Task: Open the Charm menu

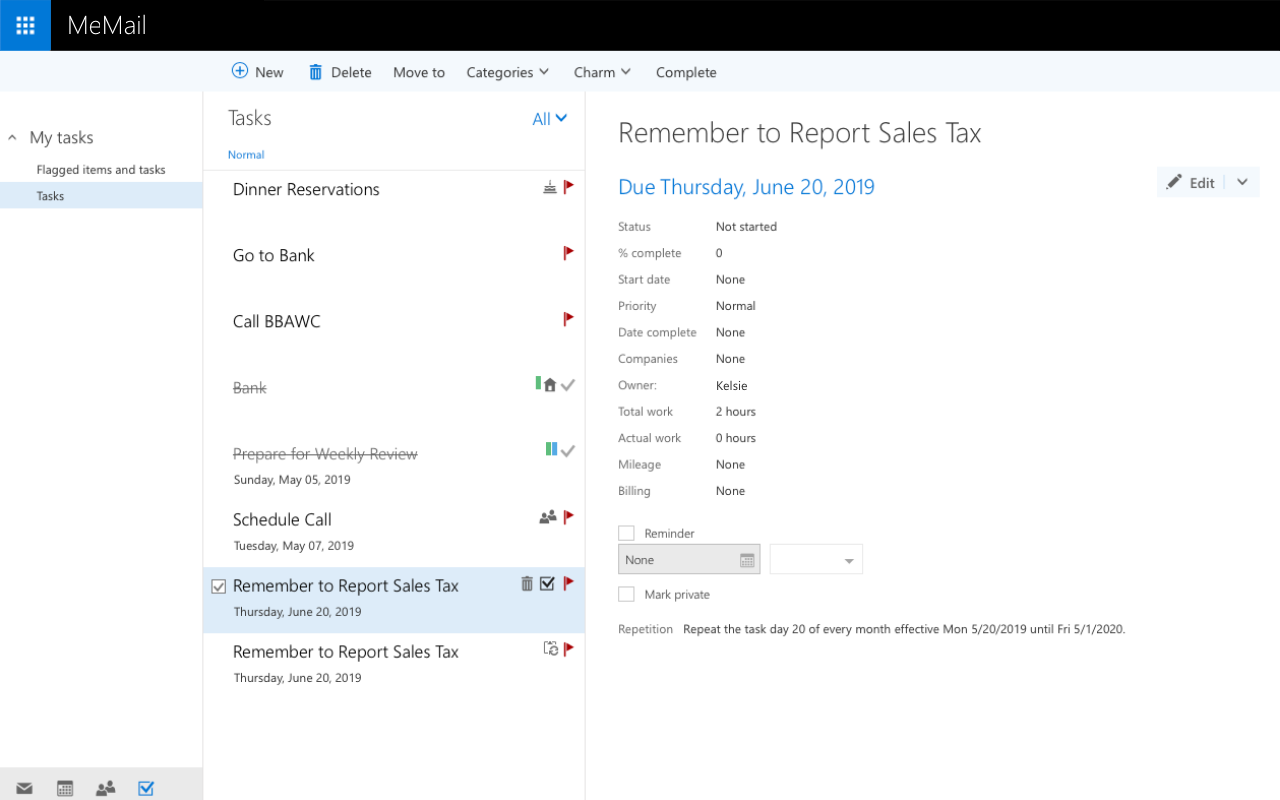Action: [x=601, y=72]
